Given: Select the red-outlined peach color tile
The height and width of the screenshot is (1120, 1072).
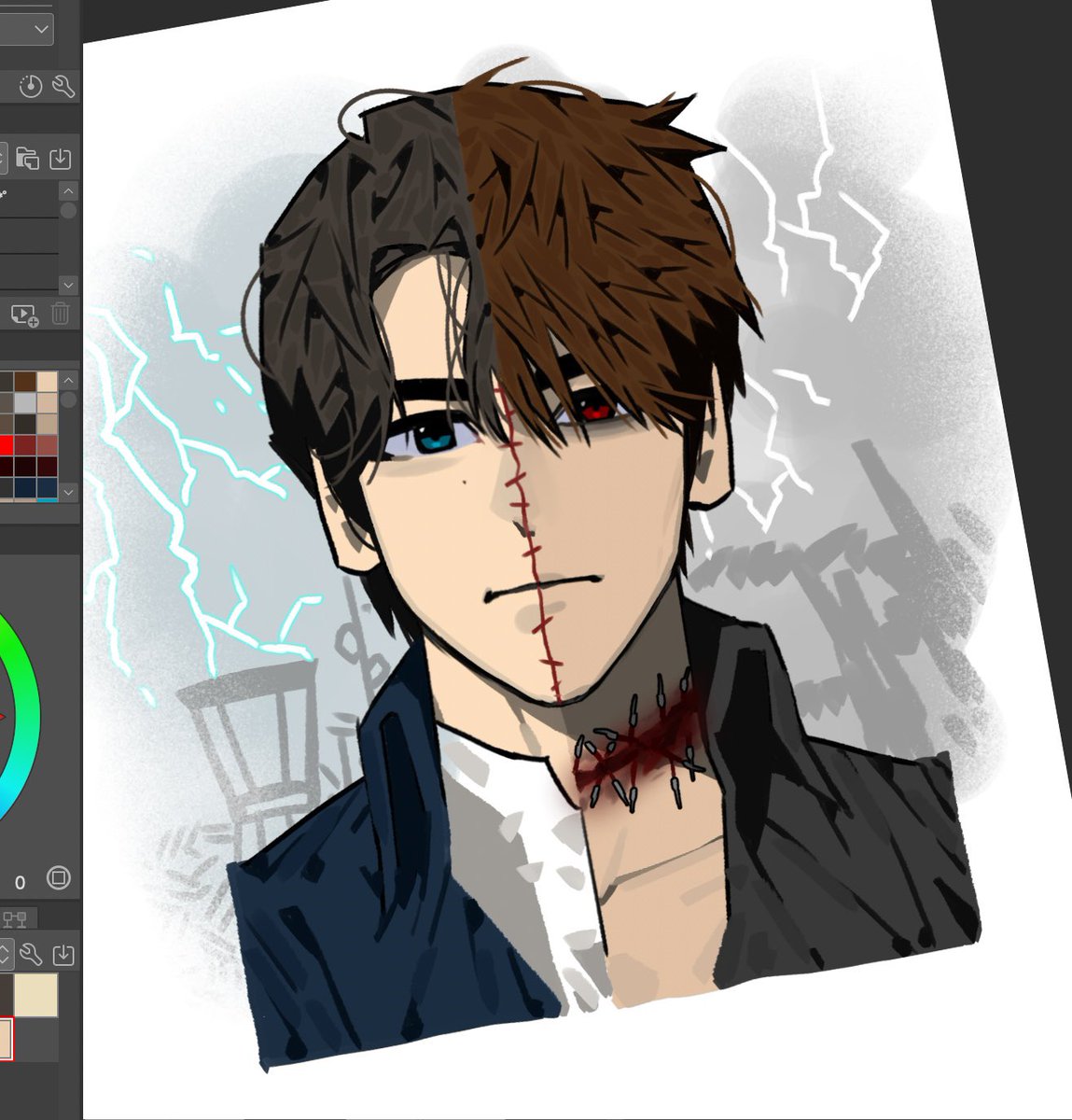Looking at the screenshot, I should [7, 1039].
